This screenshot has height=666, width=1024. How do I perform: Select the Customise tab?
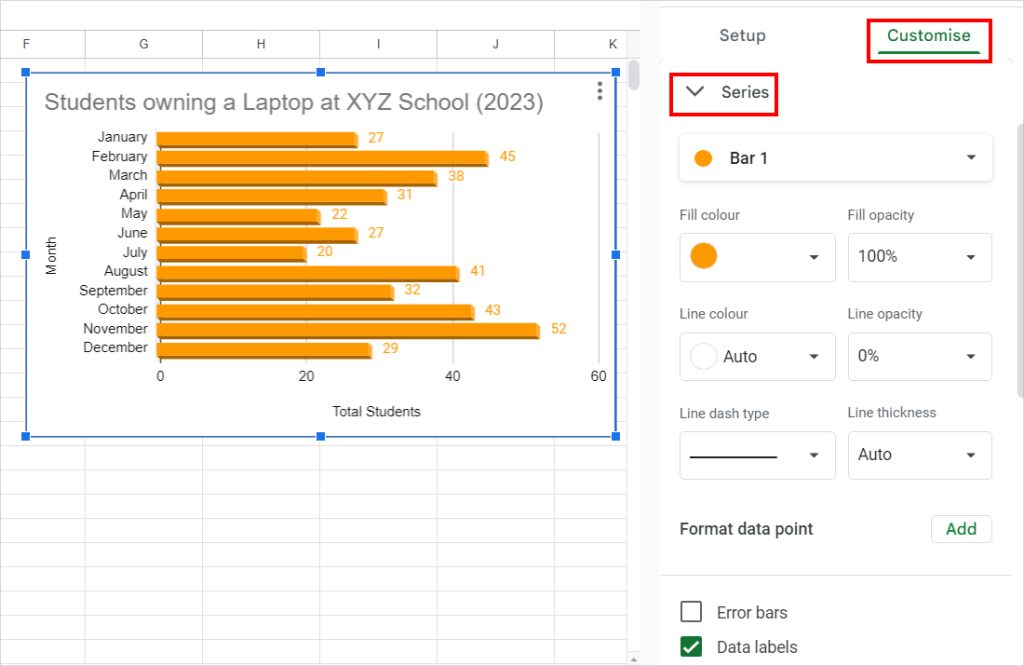pos(928,34)
